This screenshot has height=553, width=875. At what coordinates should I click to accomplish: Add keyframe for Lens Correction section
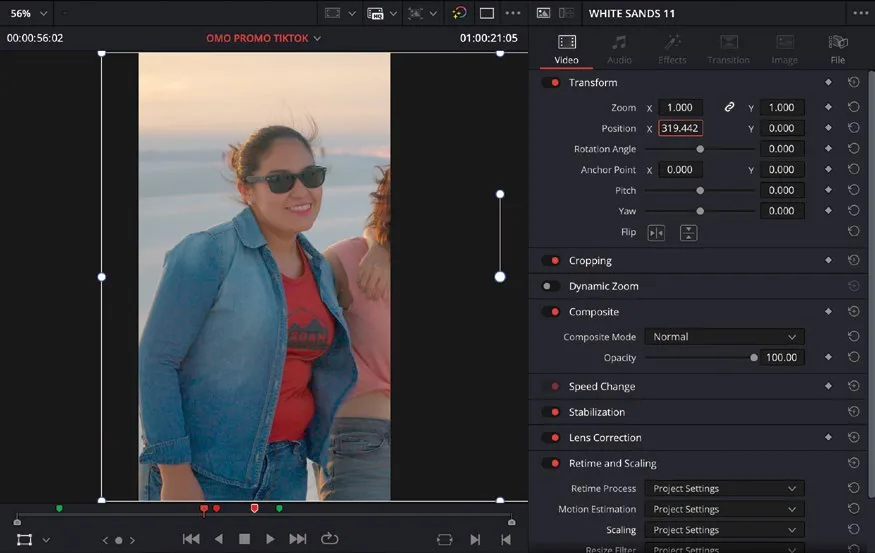click(x=828, y=437)
